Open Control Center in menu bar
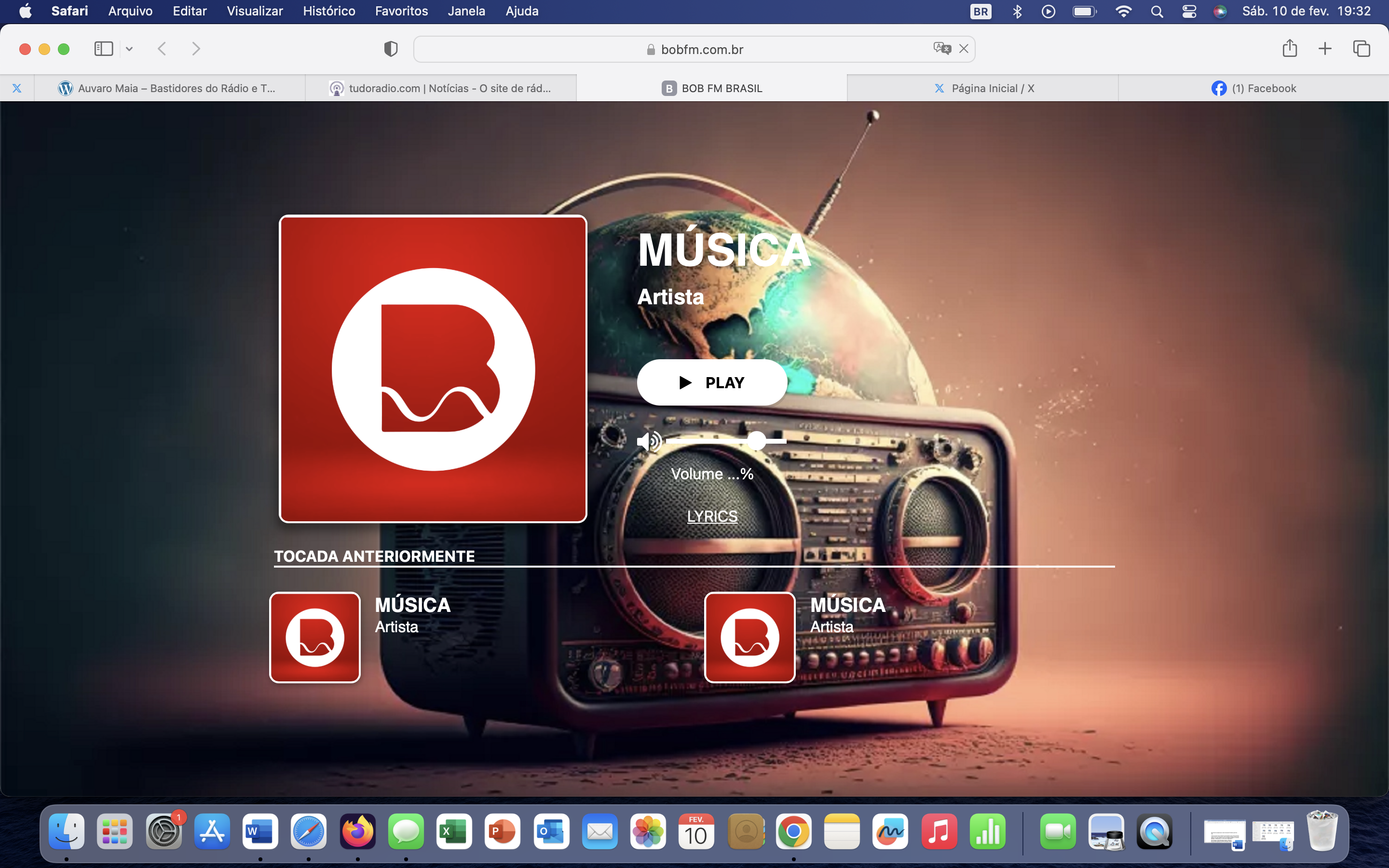Screen dimensions: 1389x868 click(1189, 12)
